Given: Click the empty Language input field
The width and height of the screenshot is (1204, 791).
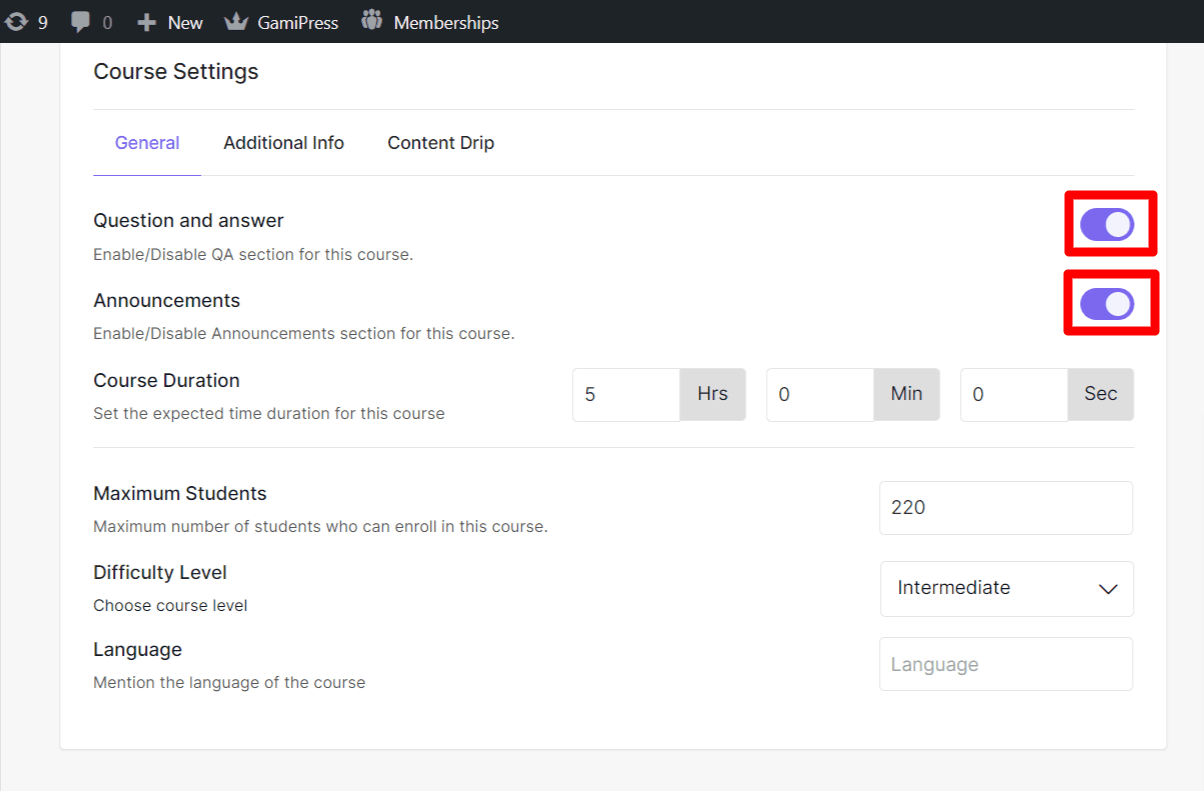Looking at the screenshot, I should tap(1005, 664).
